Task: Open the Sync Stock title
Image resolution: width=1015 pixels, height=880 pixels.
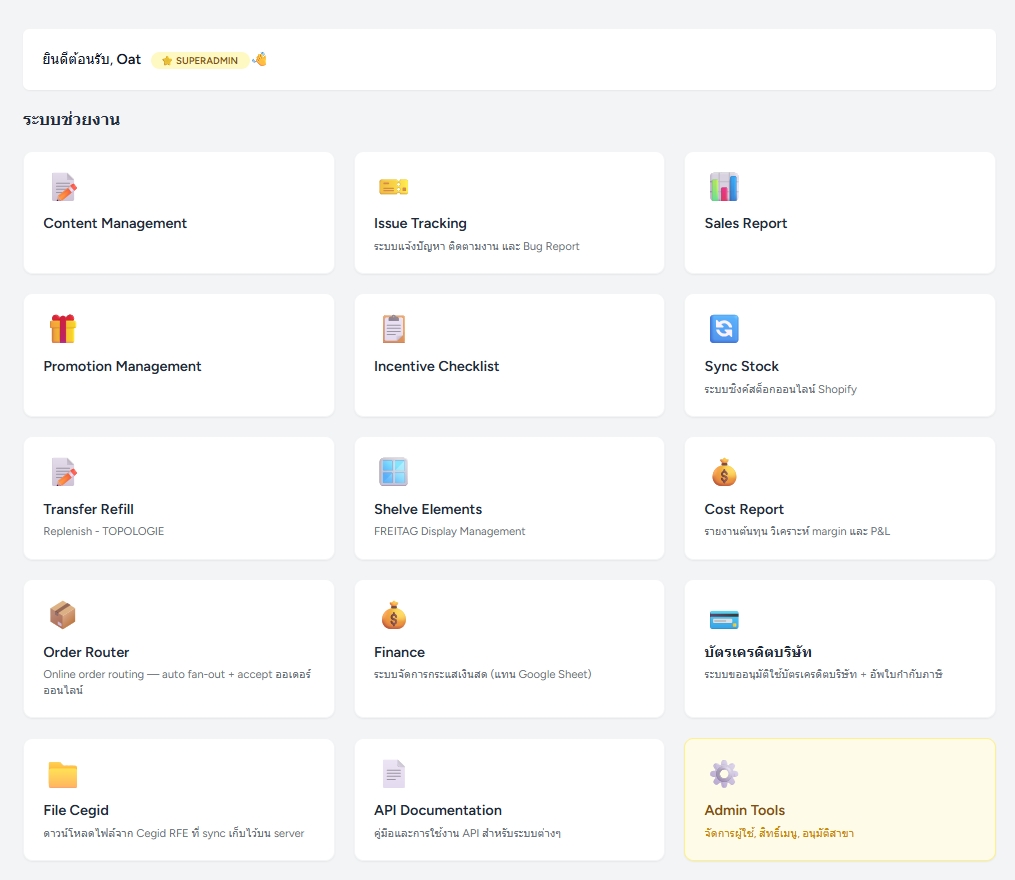Action: 741,367
